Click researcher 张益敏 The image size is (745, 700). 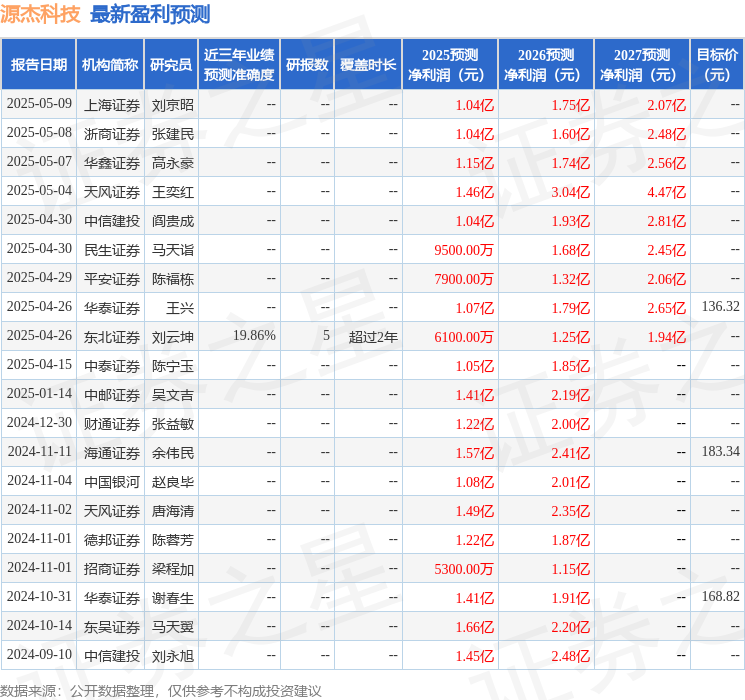[x=172, y=424]
